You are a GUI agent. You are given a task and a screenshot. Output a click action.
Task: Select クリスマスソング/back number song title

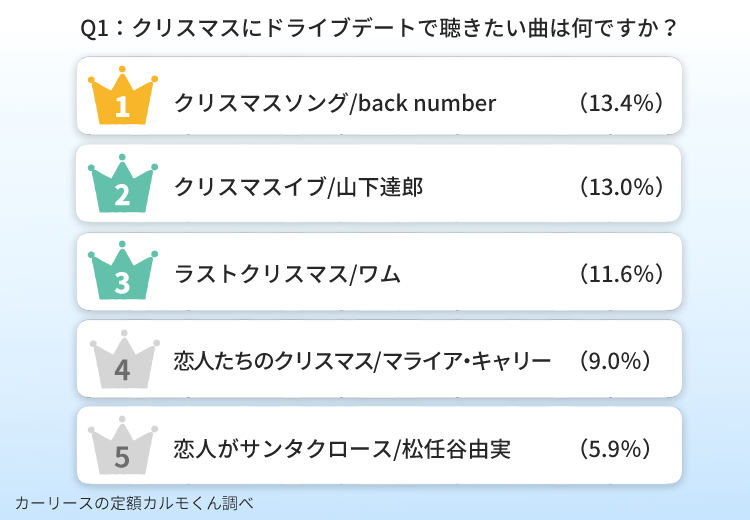[x=335, y=103]
